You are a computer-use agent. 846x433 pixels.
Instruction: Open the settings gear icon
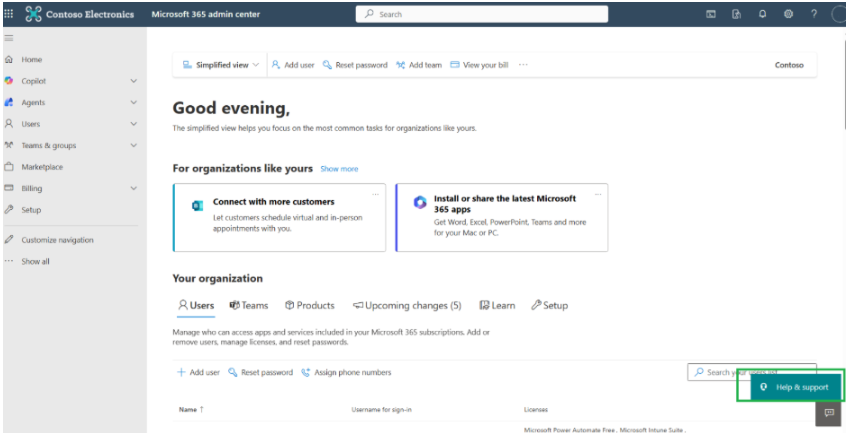pos(788,15)
